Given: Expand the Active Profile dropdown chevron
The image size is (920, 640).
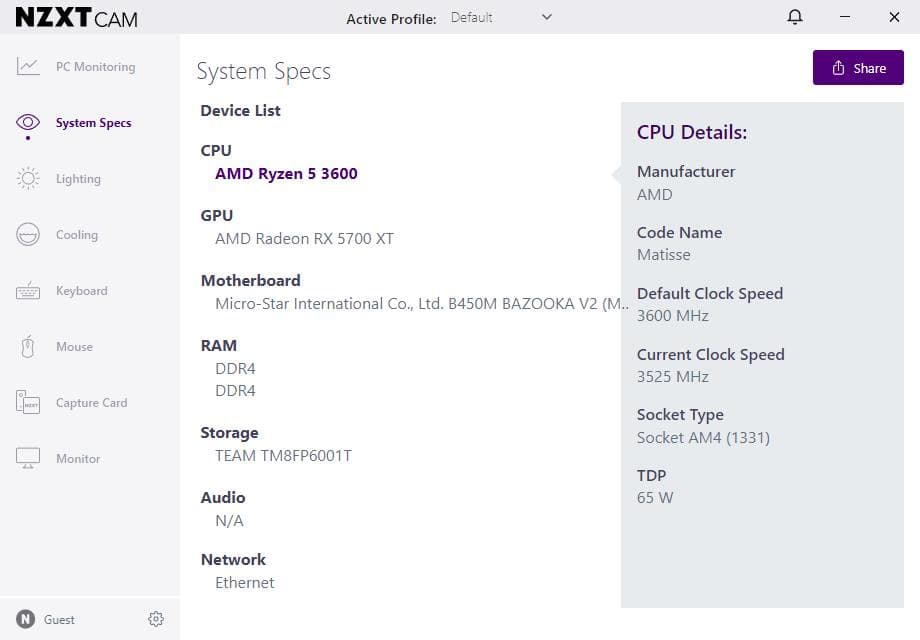Looking at the screenshot, I should 546,17.
